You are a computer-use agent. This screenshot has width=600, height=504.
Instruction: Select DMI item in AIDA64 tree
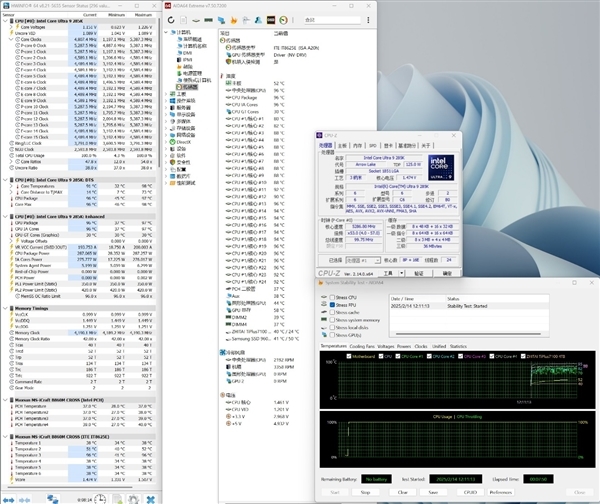184,53
